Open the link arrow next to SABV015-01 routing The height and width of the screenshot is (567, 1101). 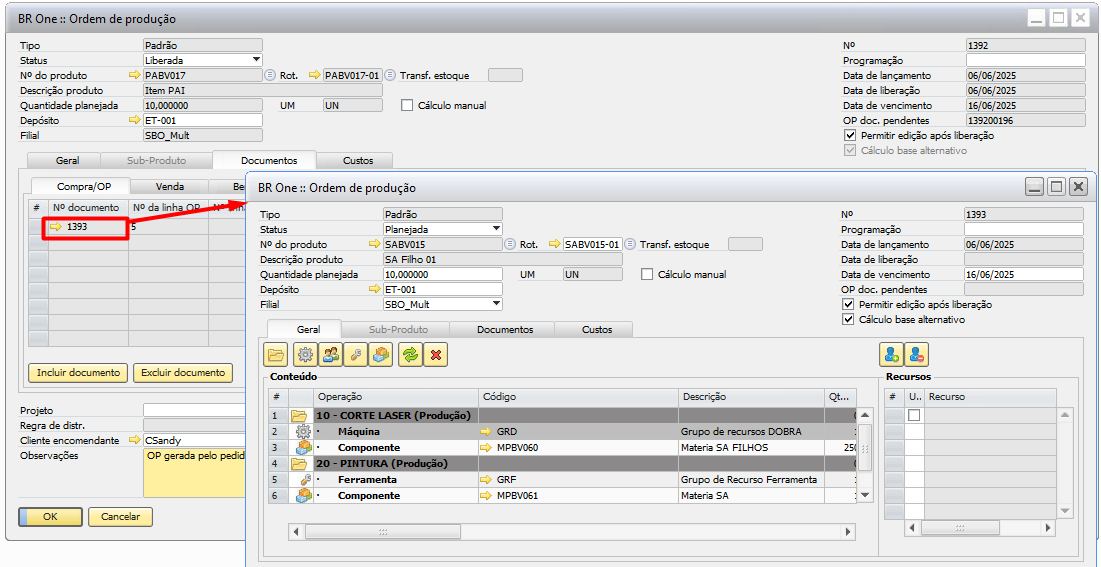(555, 245)
